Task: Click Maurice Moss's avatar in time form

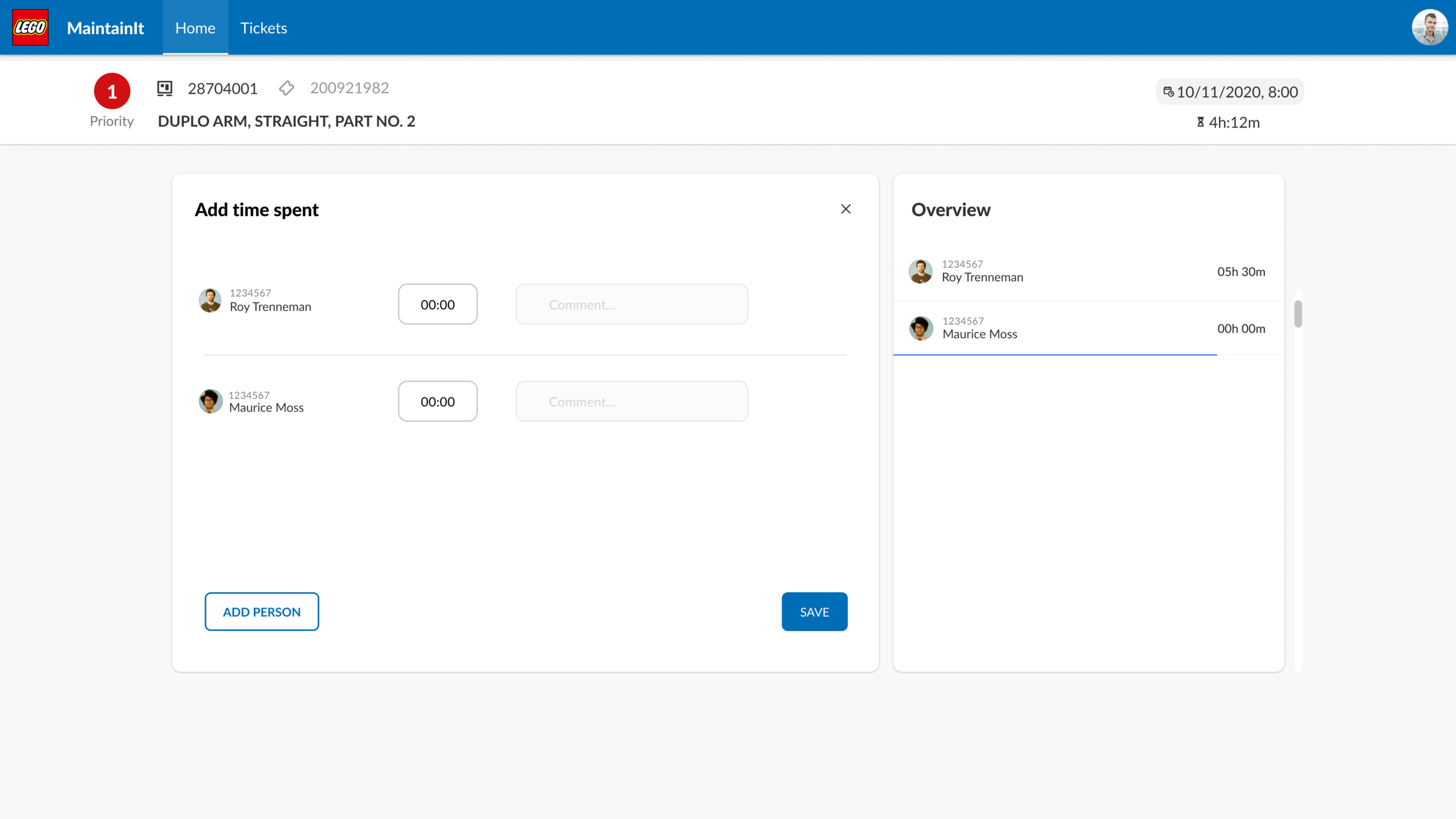Action: point(210,401)
